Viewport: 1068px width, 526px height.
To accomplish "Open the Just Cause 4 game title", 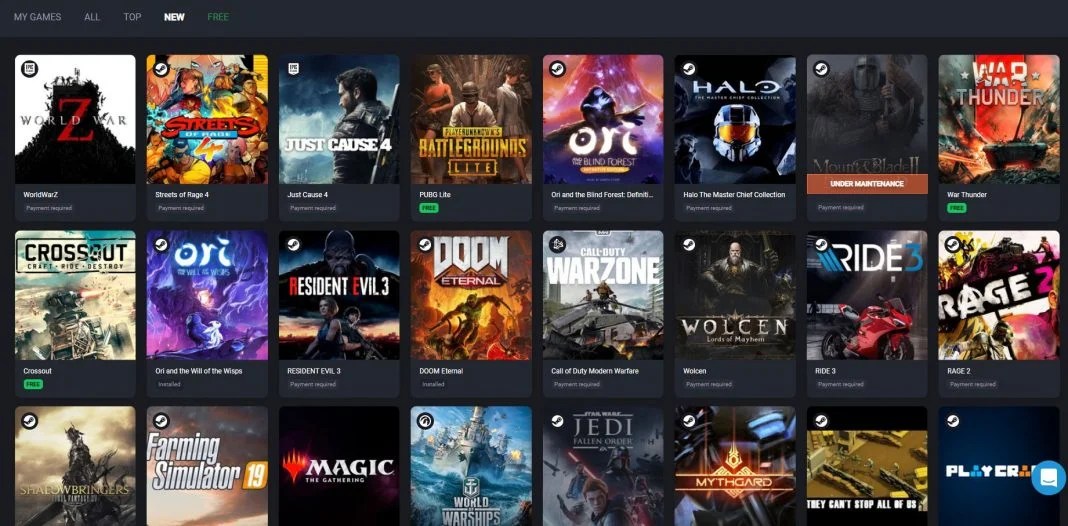I will pos(307,195).
